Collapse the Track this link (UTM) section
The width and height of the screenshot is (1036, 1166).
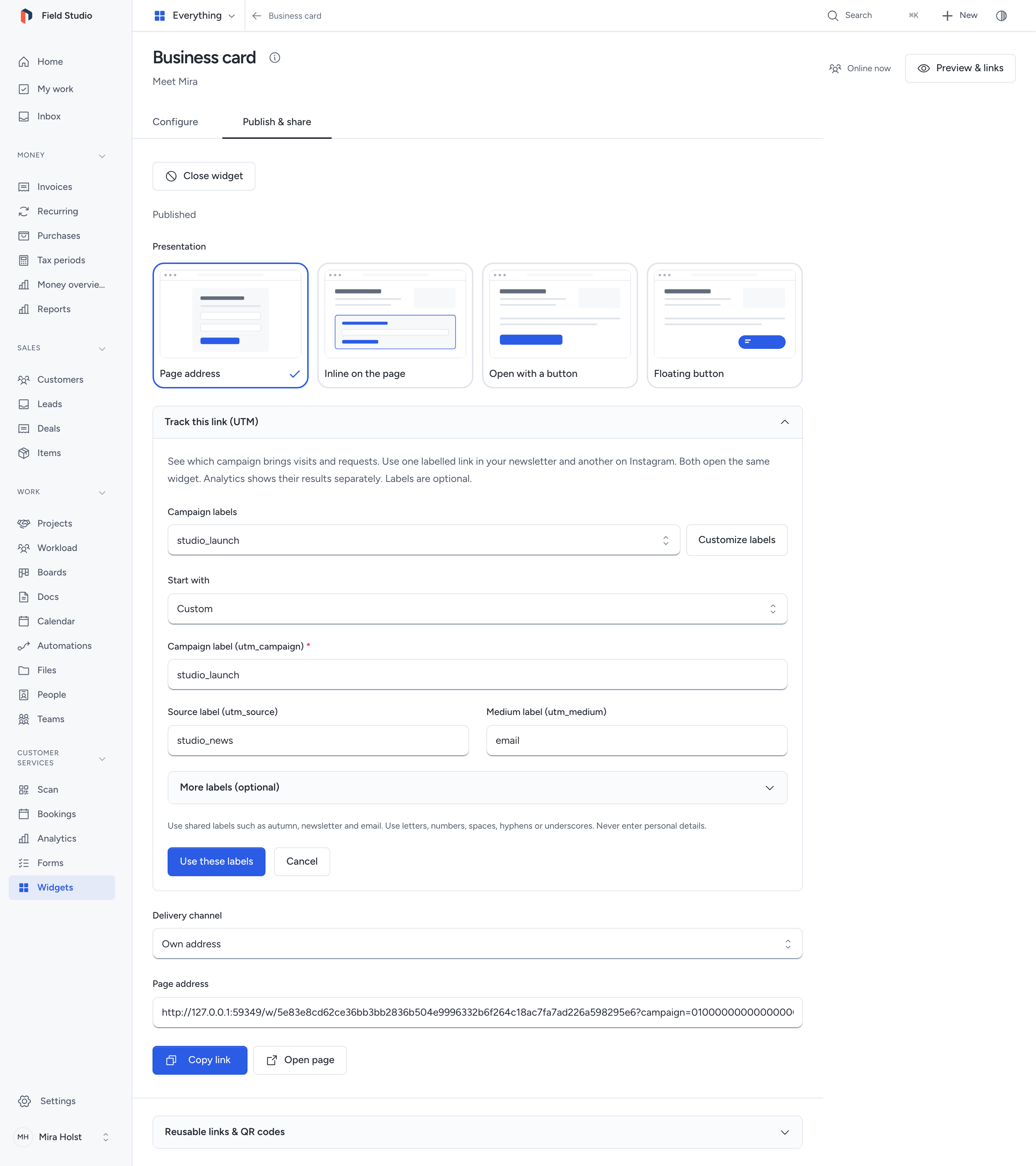click(x=477, y=422)
